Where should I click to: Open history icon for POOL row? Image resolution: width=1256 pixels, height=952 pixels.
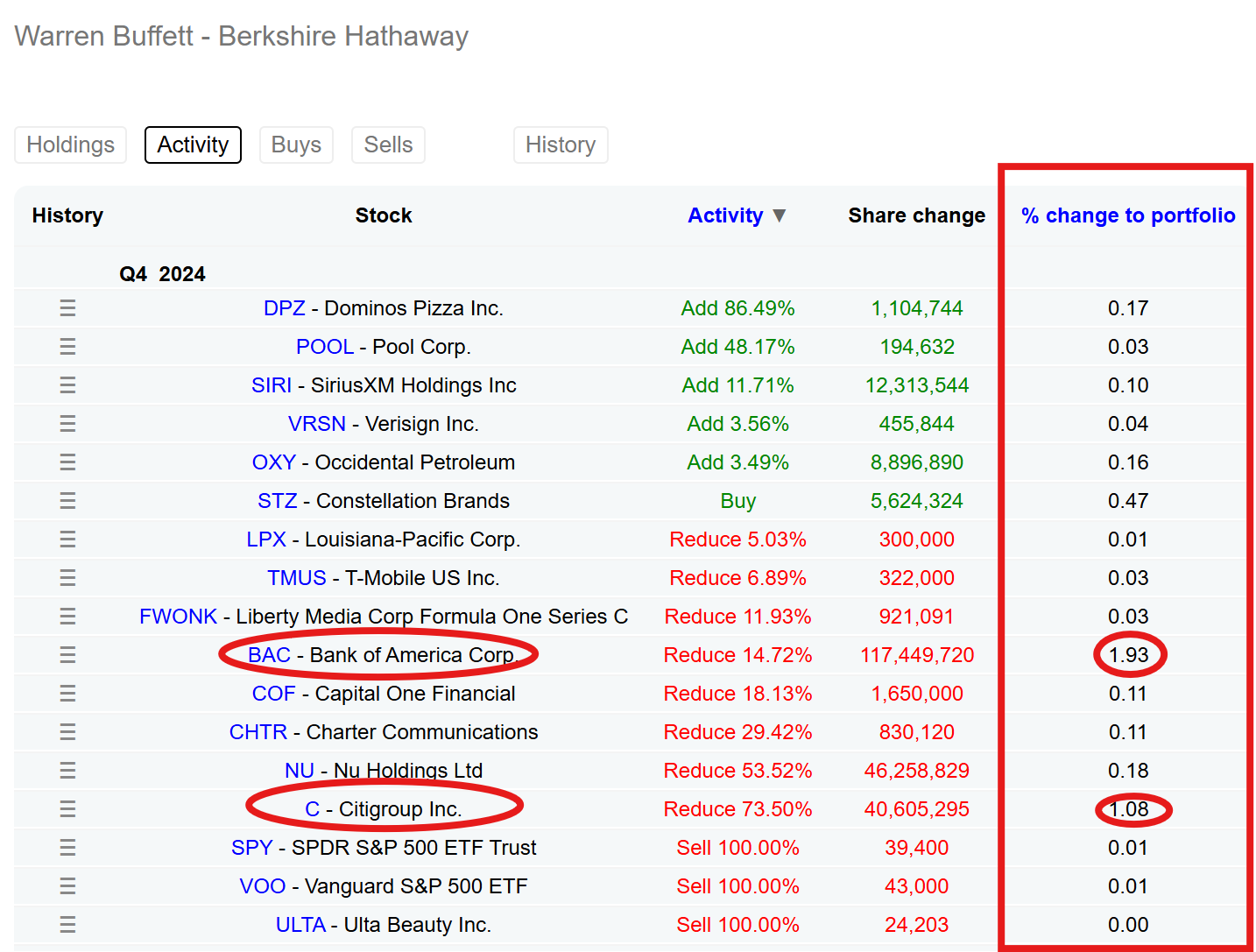coord(67,347)
